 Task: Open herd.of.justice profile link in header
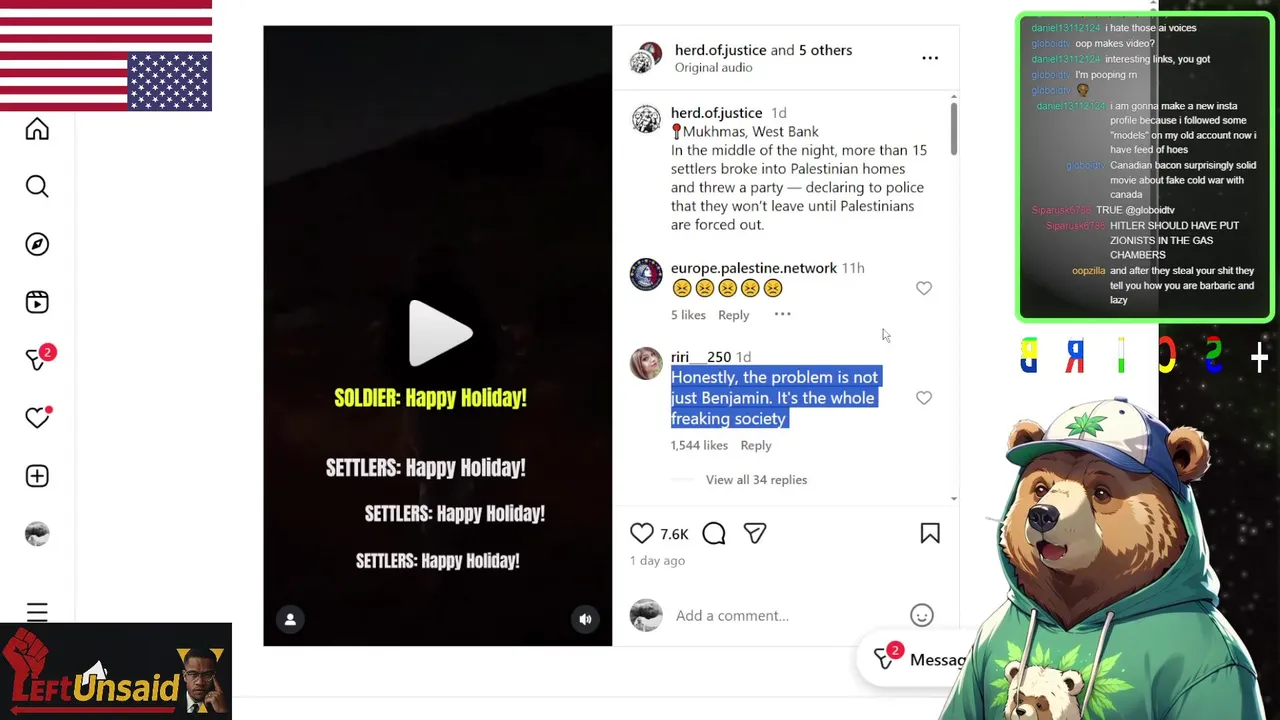[721, 50]
